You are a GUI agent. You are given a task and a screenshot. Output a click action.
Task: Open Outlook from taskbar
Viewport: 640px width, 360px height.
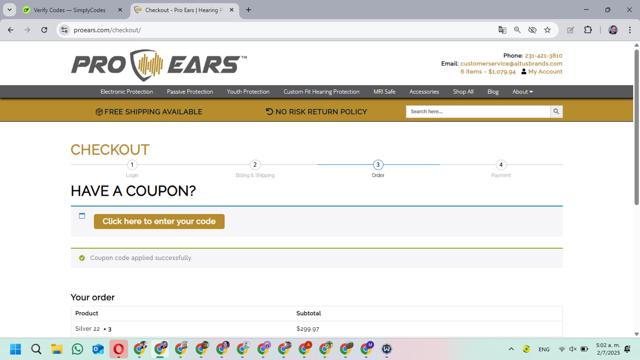pyautogui.click(x=98, y=349)
